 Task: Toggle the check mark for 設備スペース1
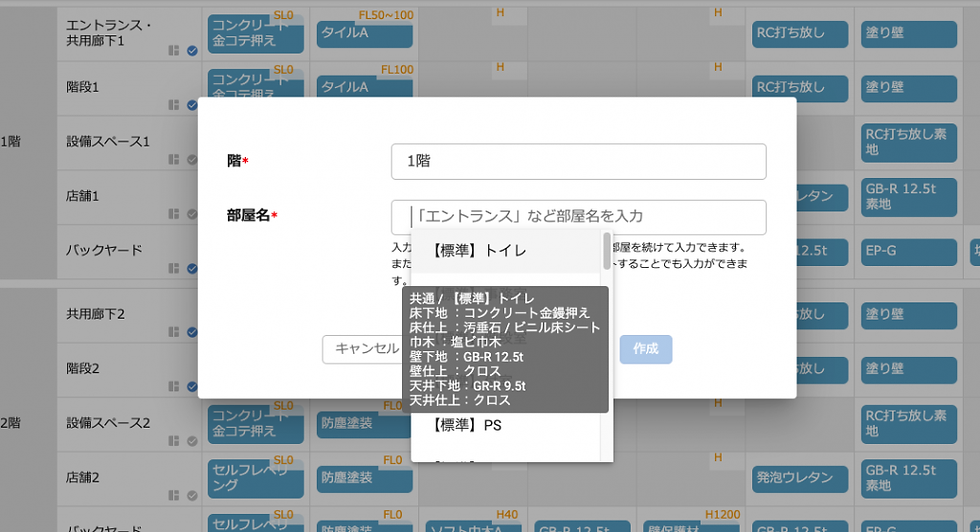192,159
